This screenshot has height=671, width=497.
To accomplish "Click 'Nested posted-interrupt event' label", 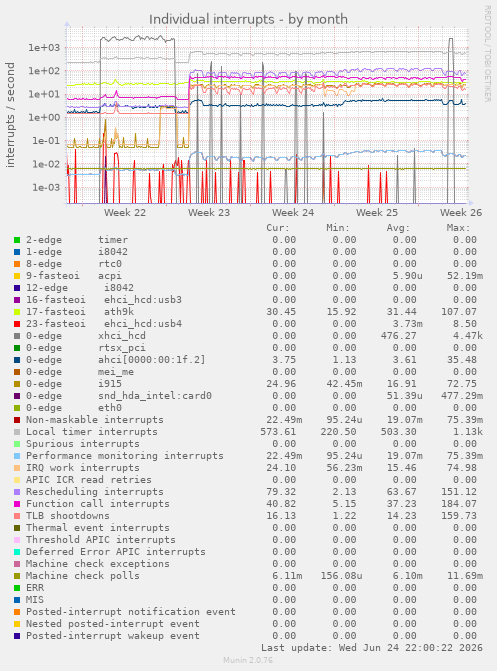I will (113, 623).
